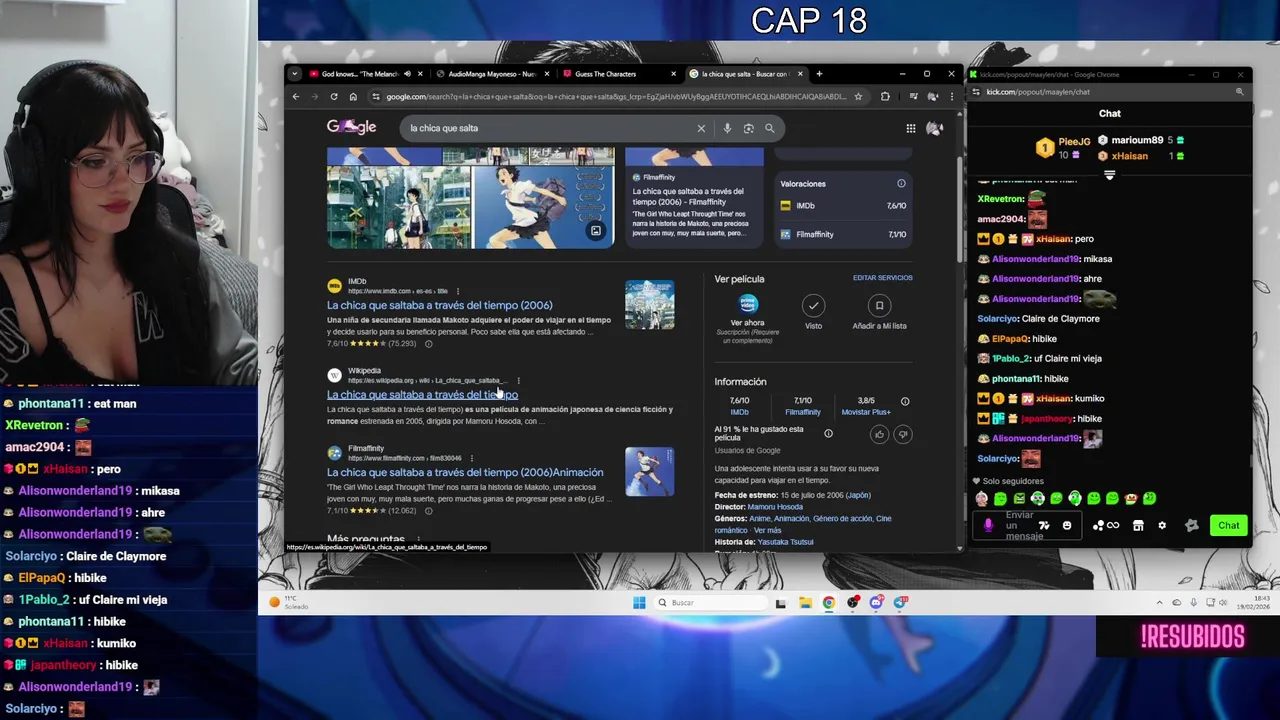Click the thumbs down dislike button
Image resolution: width=1280 pixels, height=720 pixels.
[x=903, y=434]
